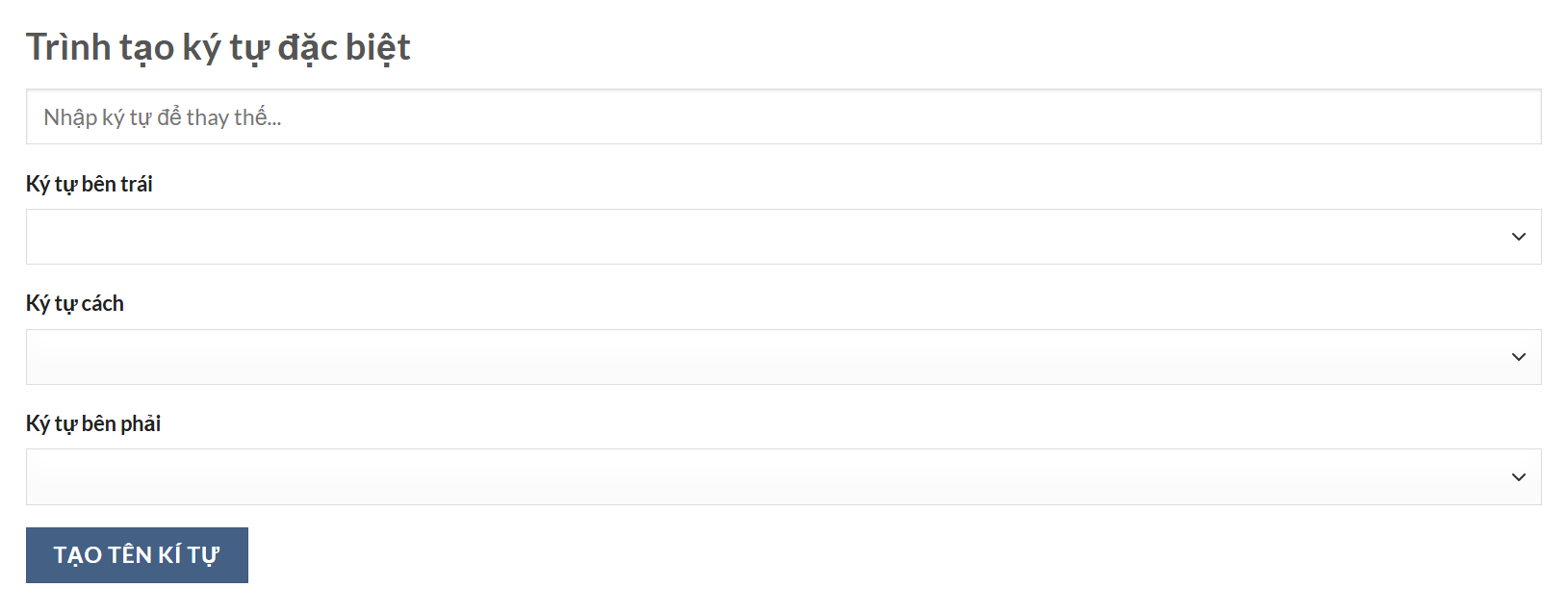Click the chevron arrow of the right character select
The image size is (1568, 613).
click(x=1518, y=477)
